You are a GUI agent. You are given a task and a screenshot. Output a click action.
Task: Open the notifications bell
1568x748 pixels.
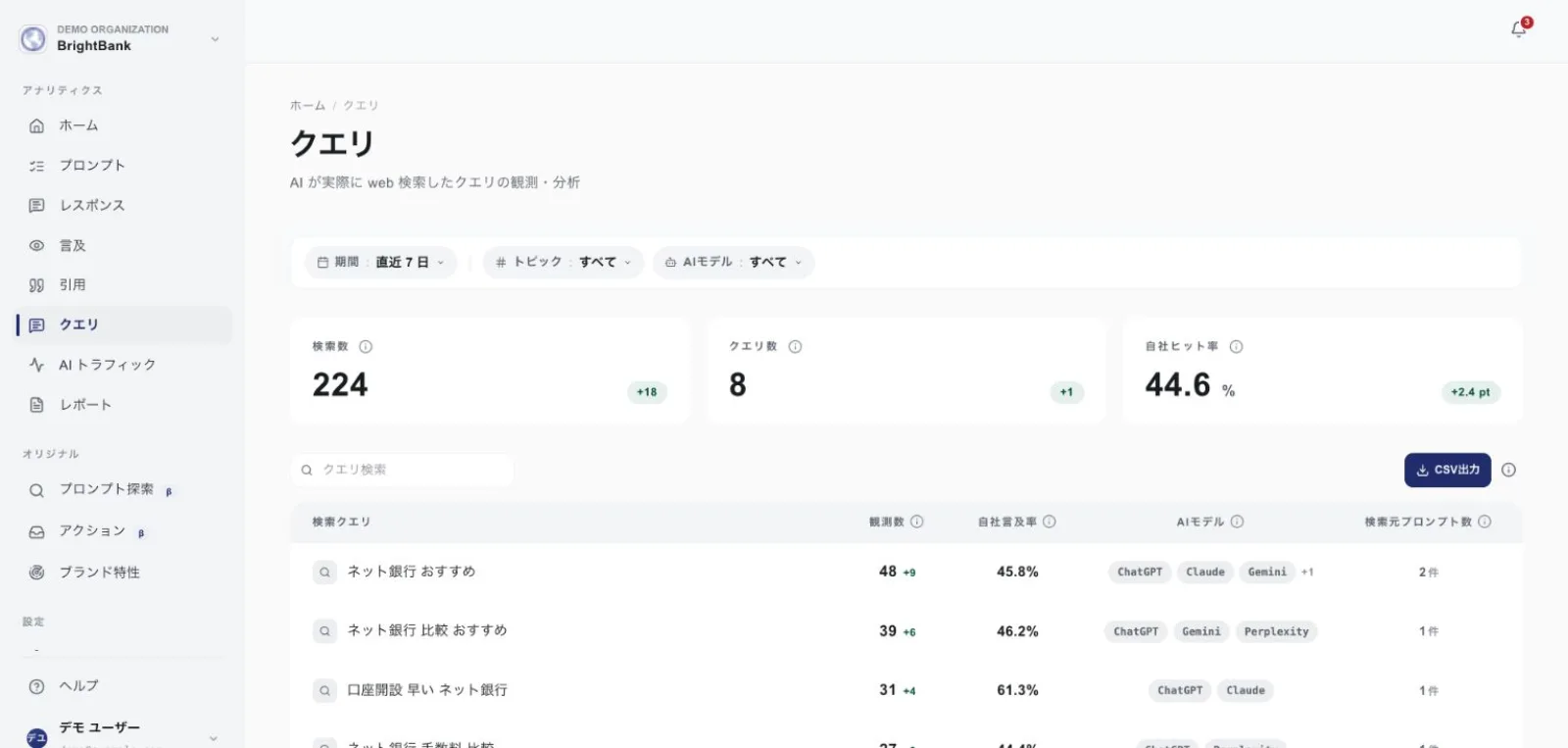click(x=1519, y=29)
